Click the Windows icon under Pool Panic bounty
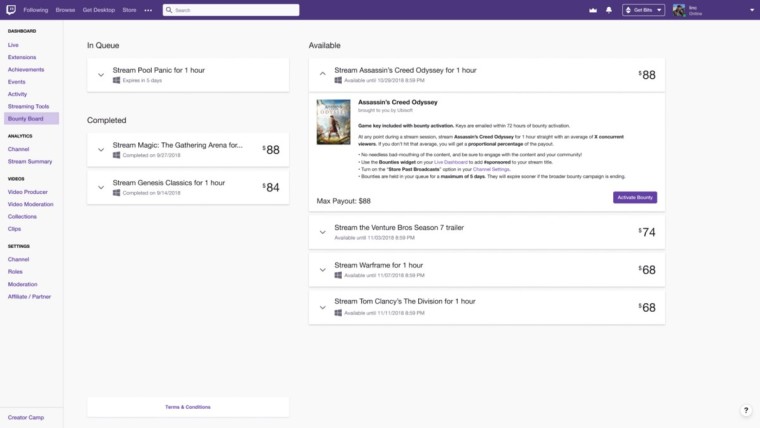Screen dimensions: 760x428 click(116, 80)
